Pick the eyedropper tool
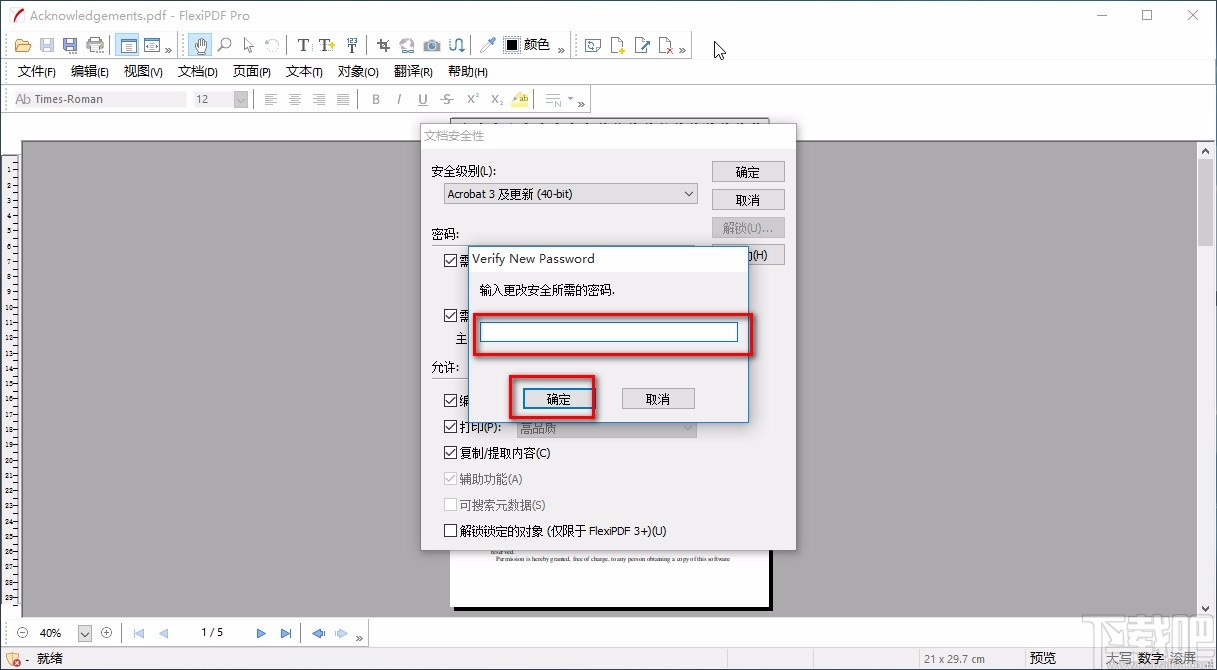 point(487,45)
